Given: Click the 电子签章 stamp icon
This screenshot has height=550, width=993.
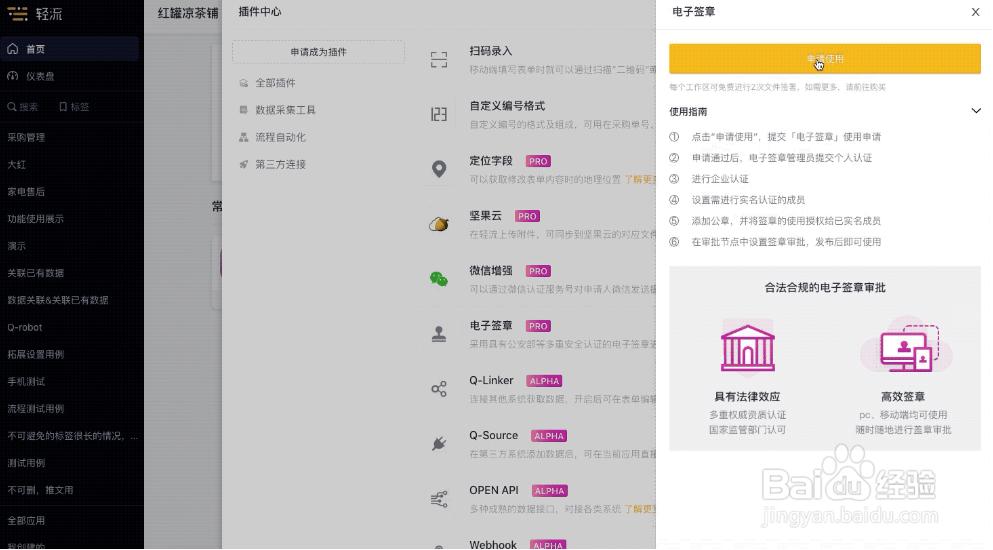Looking at the screenshot, I should (439, 334).
